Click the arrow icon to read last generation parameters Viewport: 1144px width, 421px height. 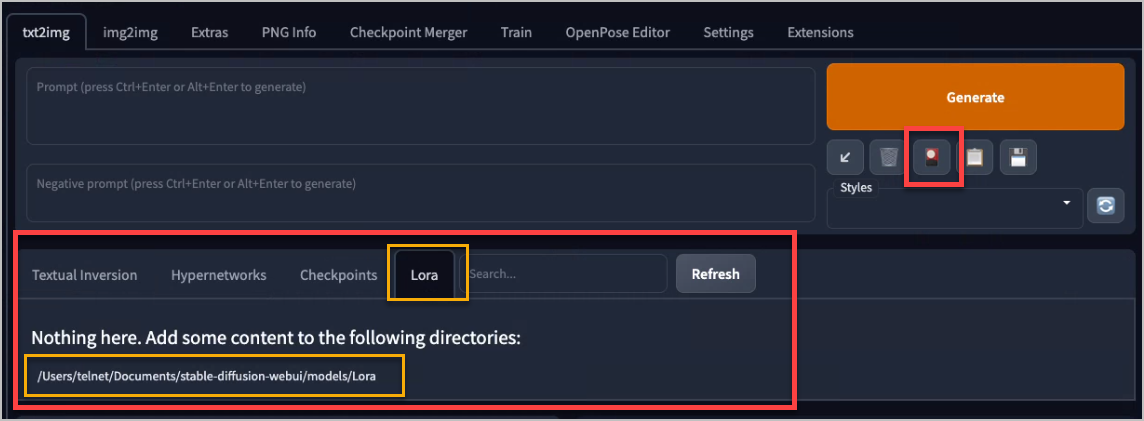click(x=845, y=157)
